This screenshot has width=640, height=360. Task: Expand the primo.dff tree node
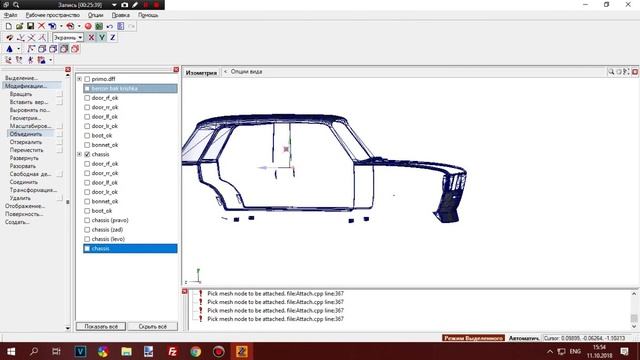point(80,79)
